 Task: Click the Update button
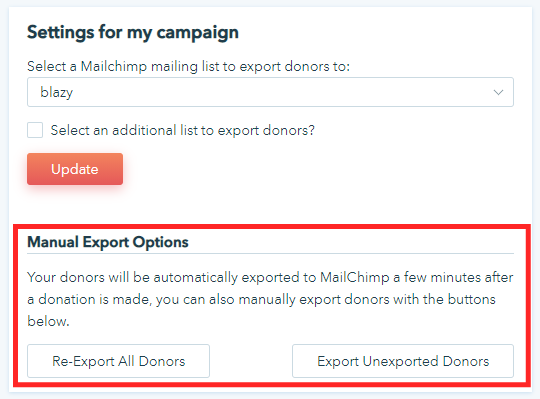pos(75,169)
